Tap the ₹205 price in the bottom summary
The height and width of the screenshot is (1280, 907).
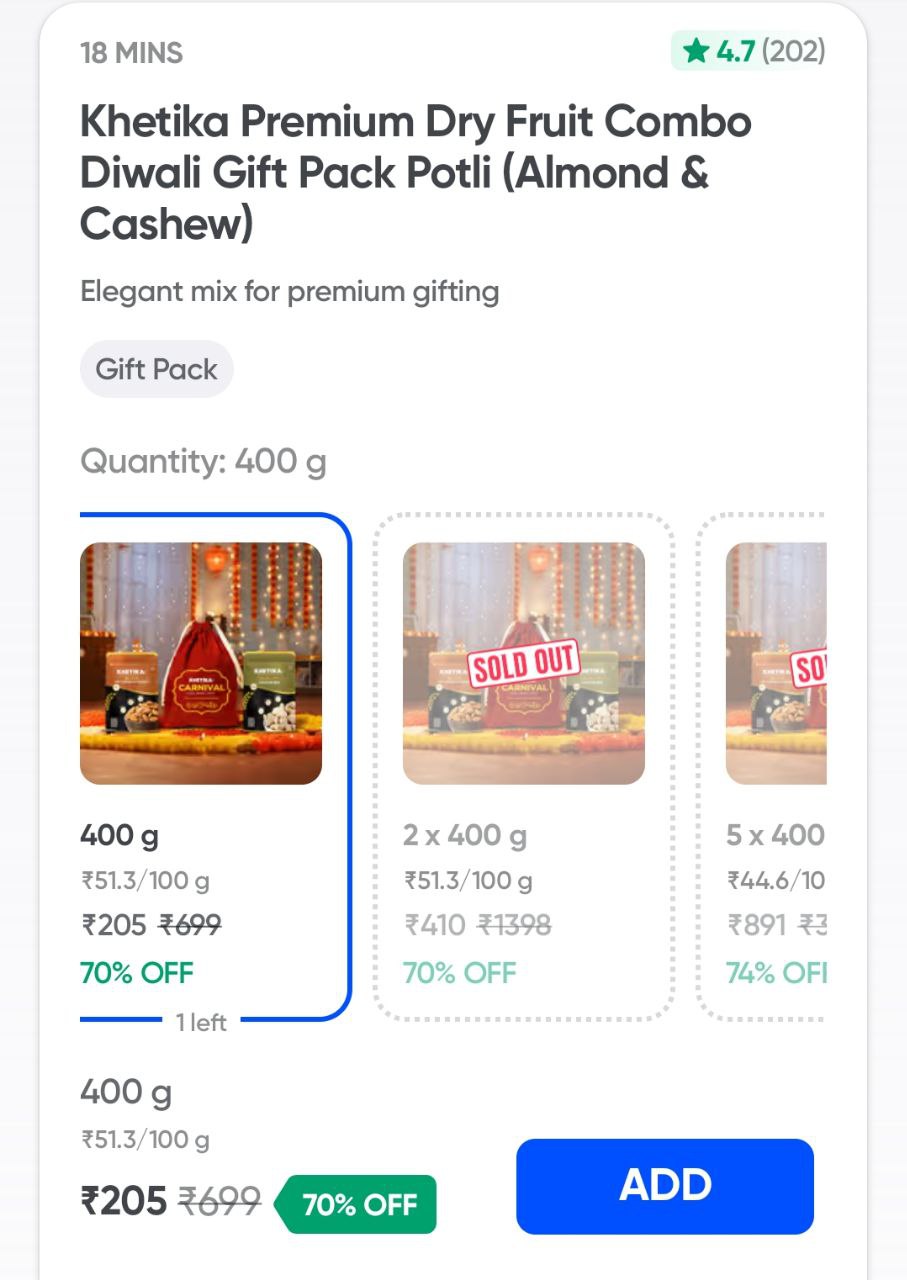(x=123, y=1201)
